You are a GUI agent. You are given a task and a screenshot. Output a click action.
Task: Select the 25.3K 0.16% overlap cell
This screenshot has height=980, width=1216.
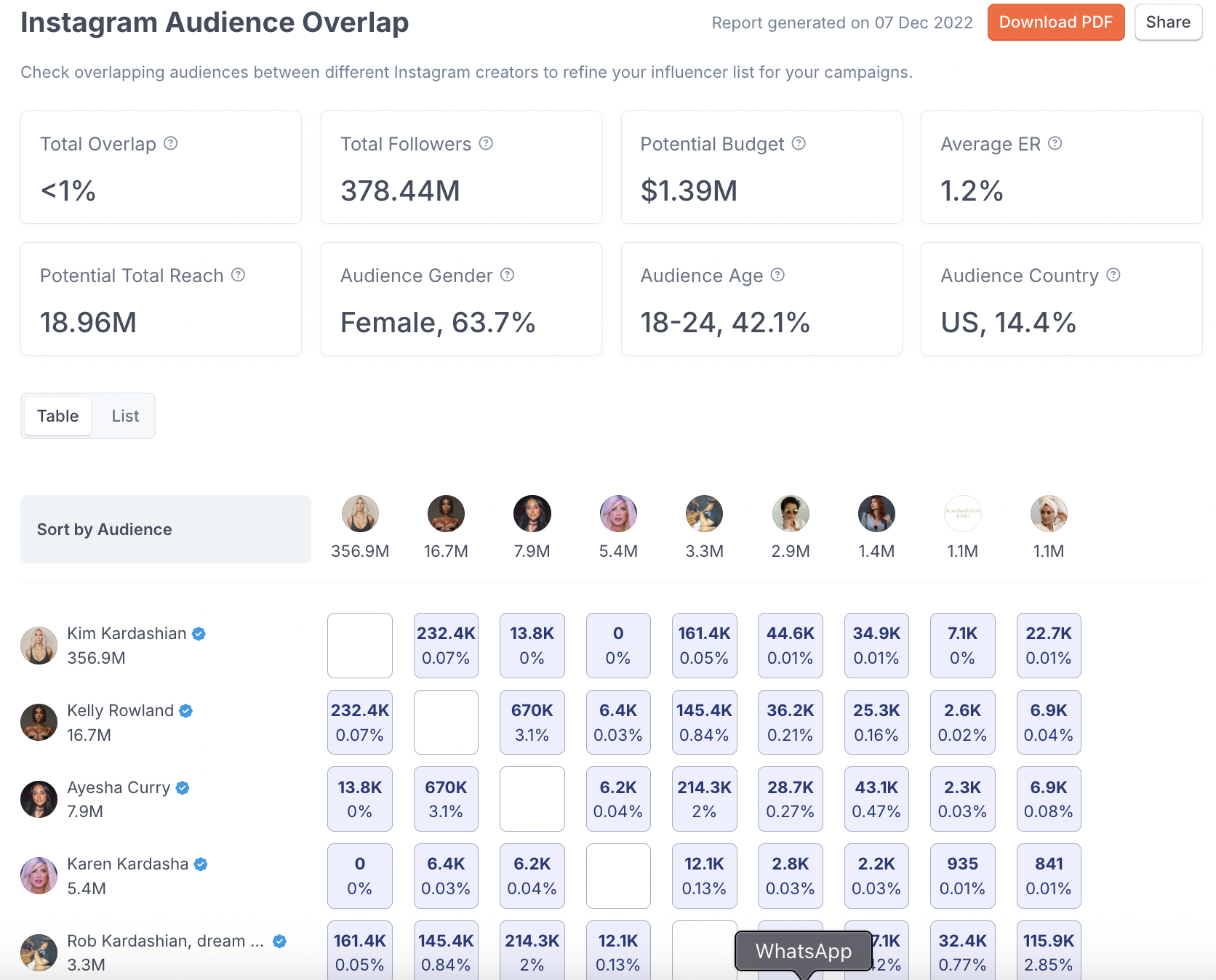(876, 723)
